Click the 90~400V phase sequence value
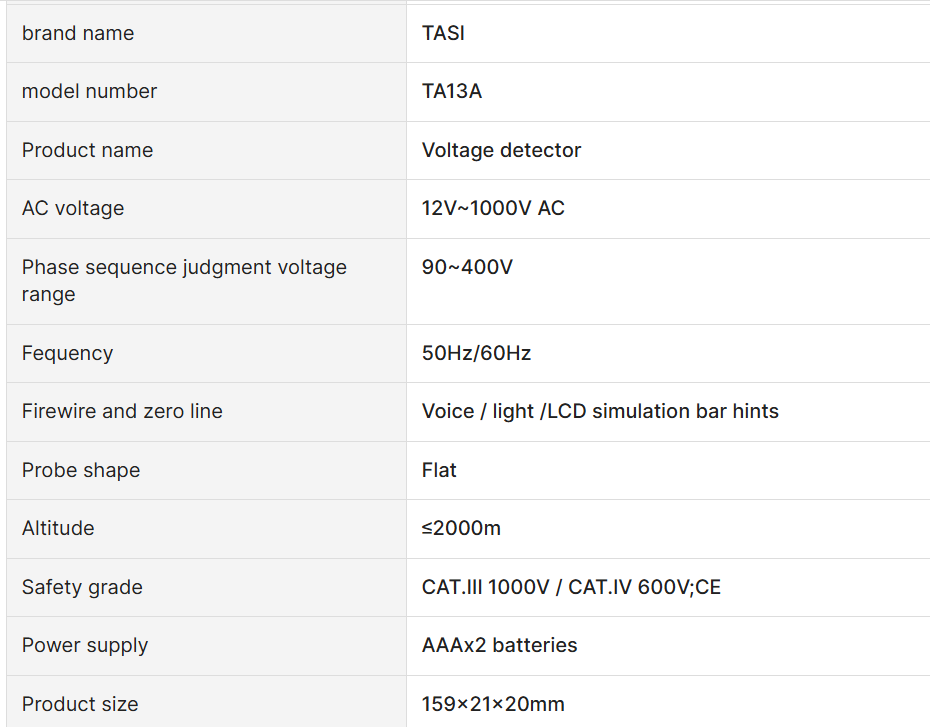The width and height of the screenshot is (930, 727). click(467, 267)
